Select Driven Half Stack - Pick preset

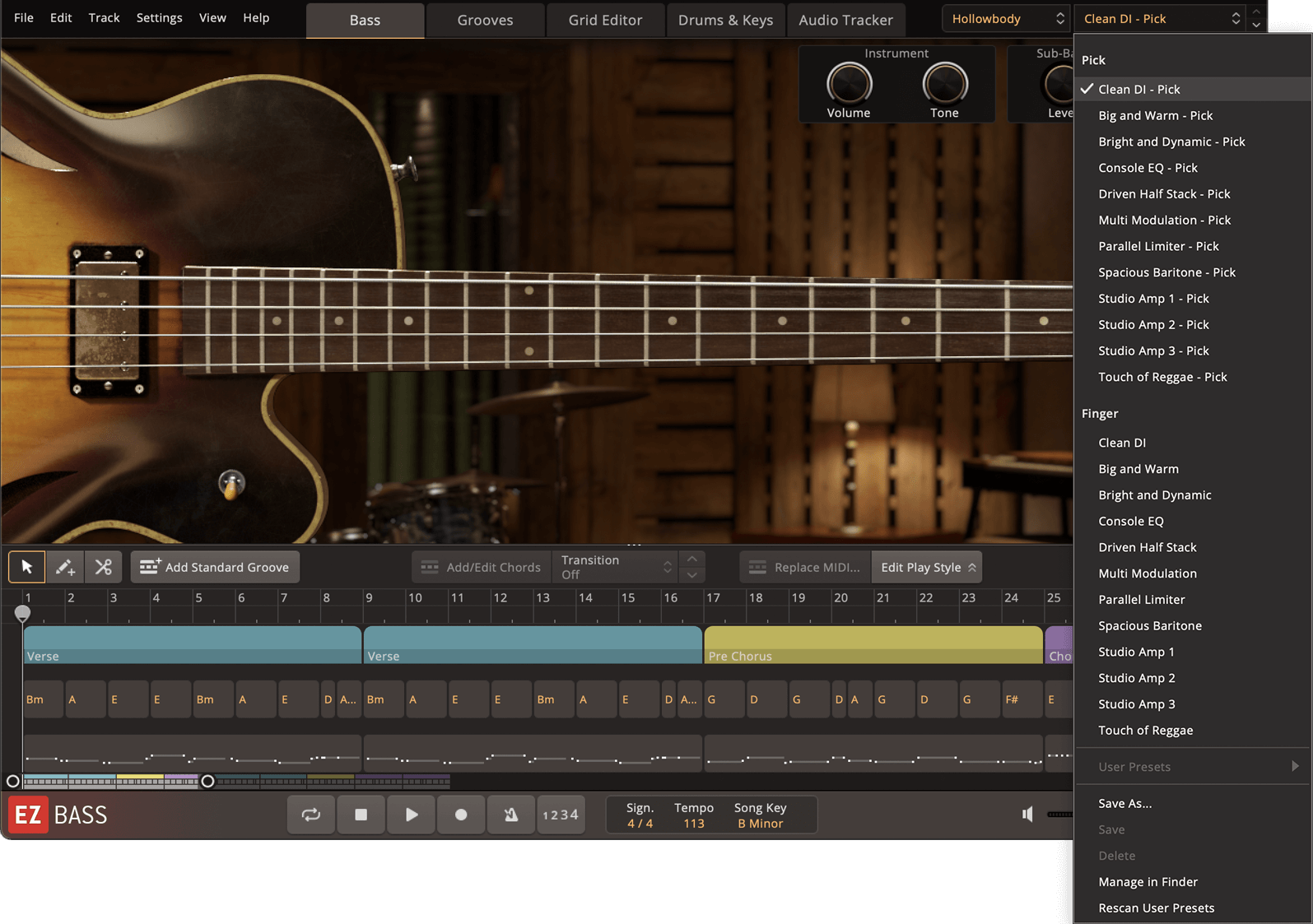click(x=1192, y=194)
